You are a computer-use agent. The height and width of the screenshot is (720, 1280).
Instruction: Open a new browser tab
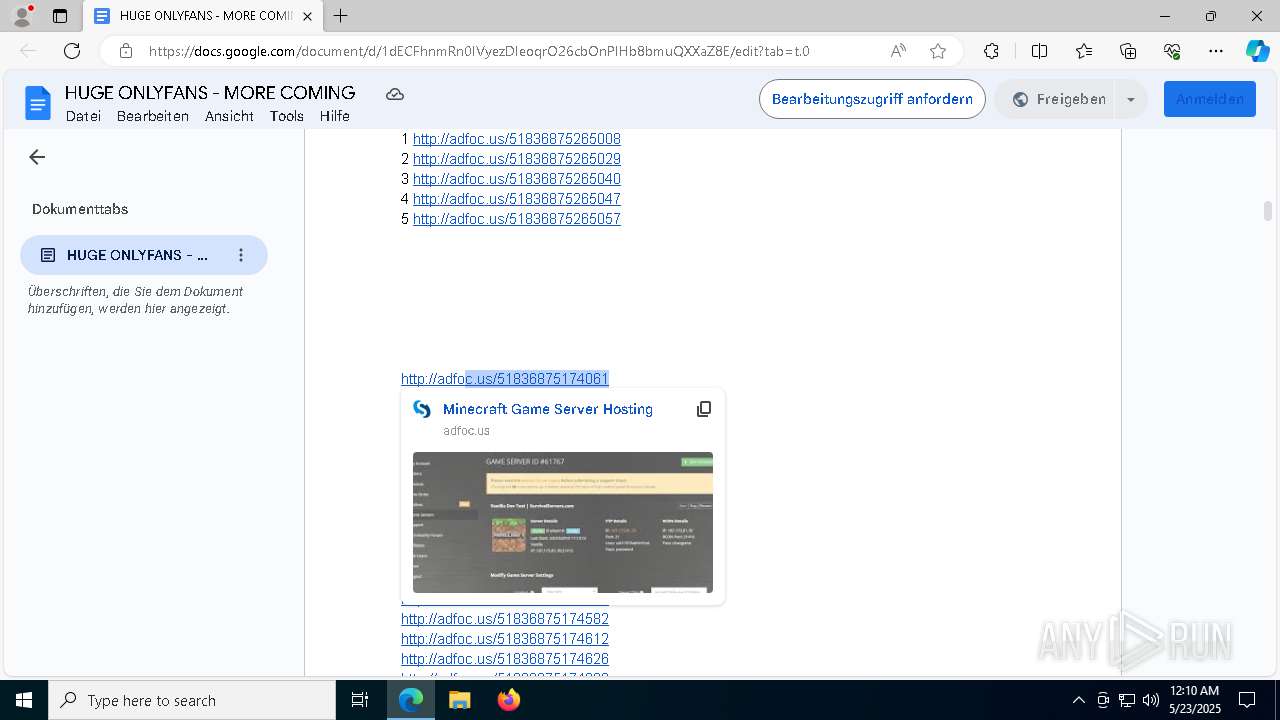coord(341,16)
